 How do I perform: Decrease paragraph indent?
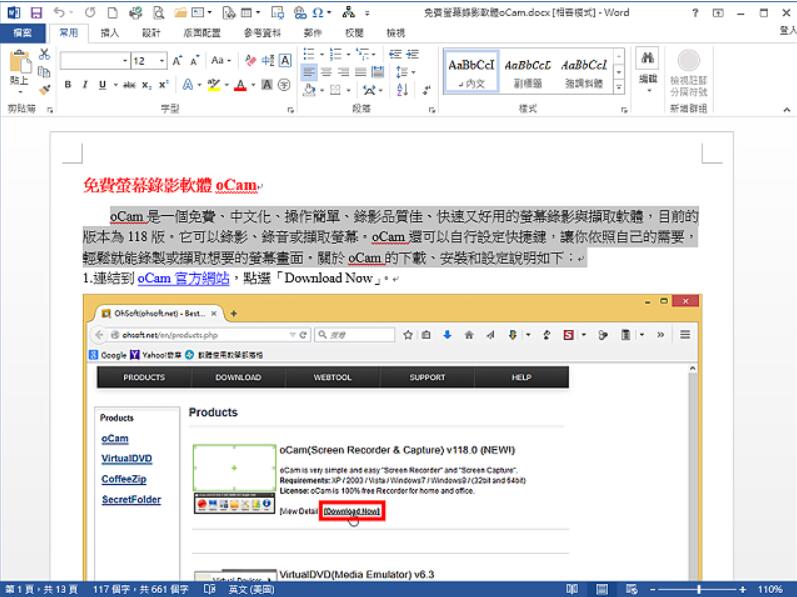(x=395, y=54)
